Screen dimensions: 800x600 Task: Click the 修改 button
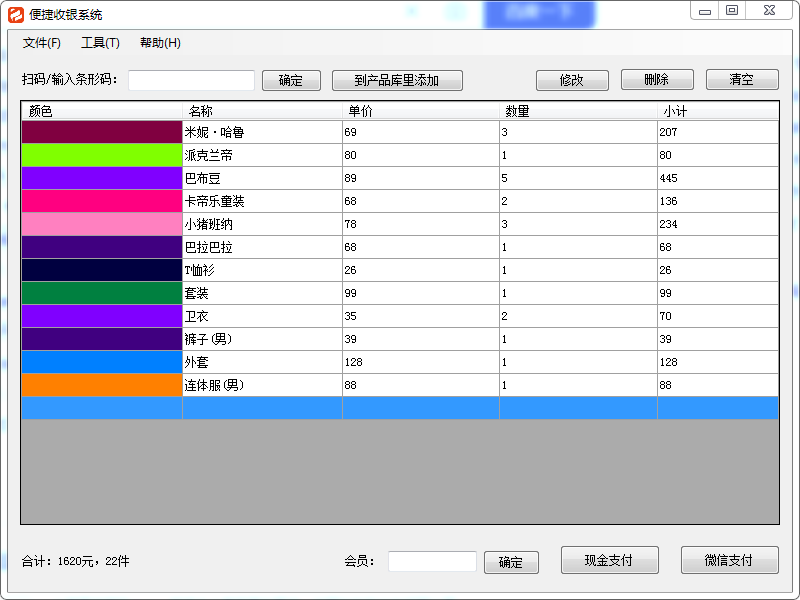pyautogui.click(x=571, y=80)
